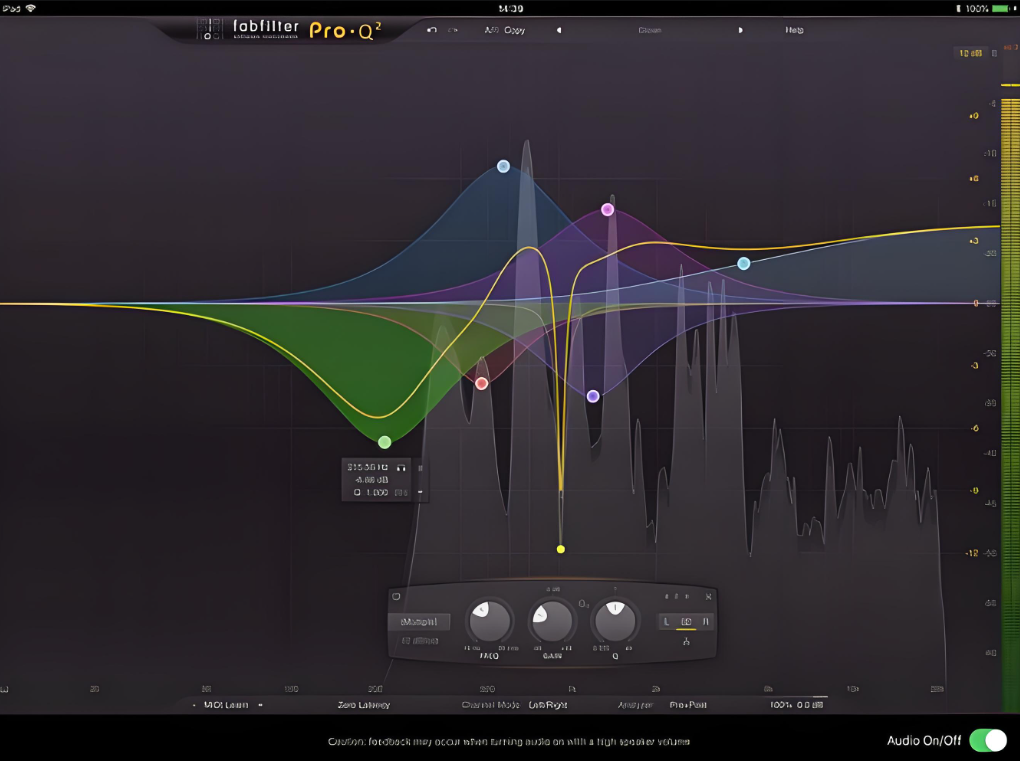Screen dimensions: 1020x761
Task: Turn off the Audio On/Off switch
Action: click(x=987, y=740)
